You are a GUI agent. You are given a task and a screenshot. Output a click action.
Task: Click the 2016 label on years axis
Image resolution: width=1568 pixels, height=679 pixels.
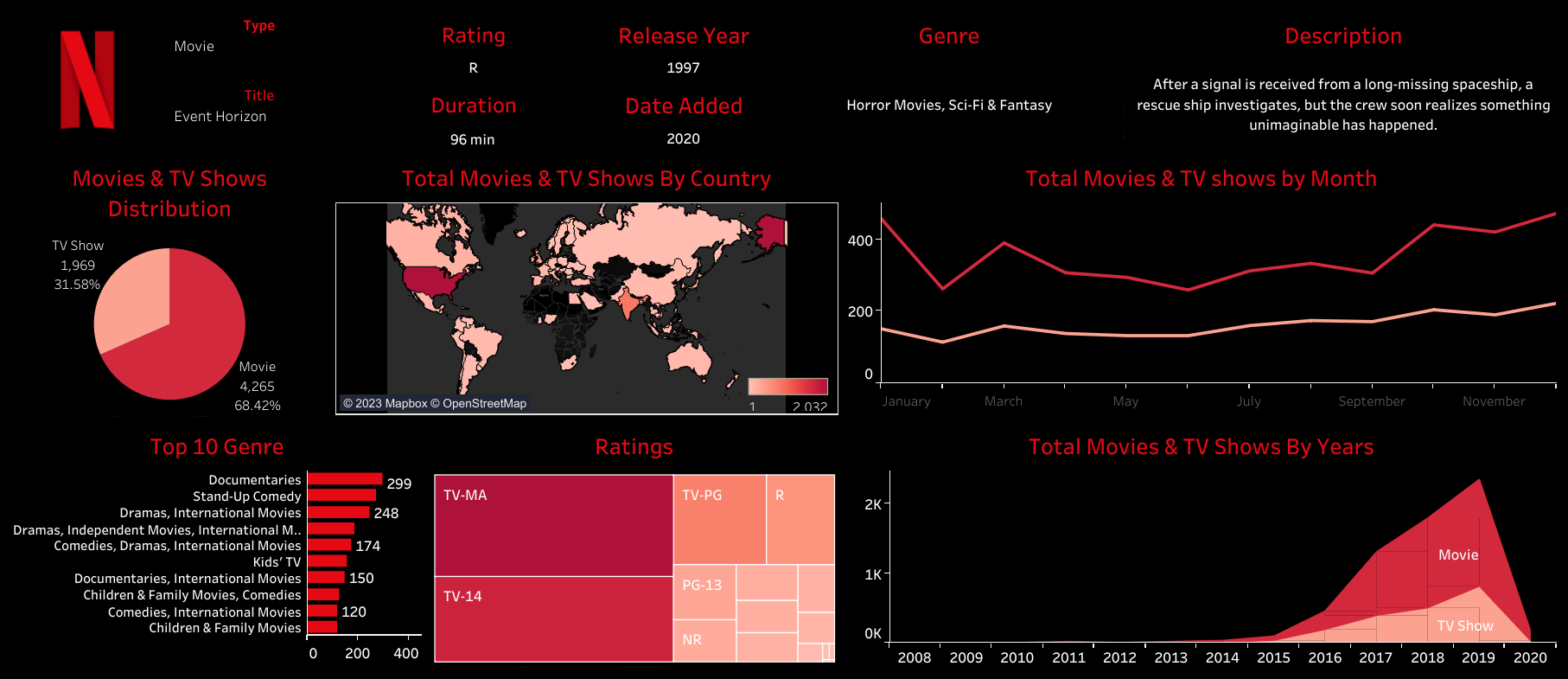pos(1324,657)
